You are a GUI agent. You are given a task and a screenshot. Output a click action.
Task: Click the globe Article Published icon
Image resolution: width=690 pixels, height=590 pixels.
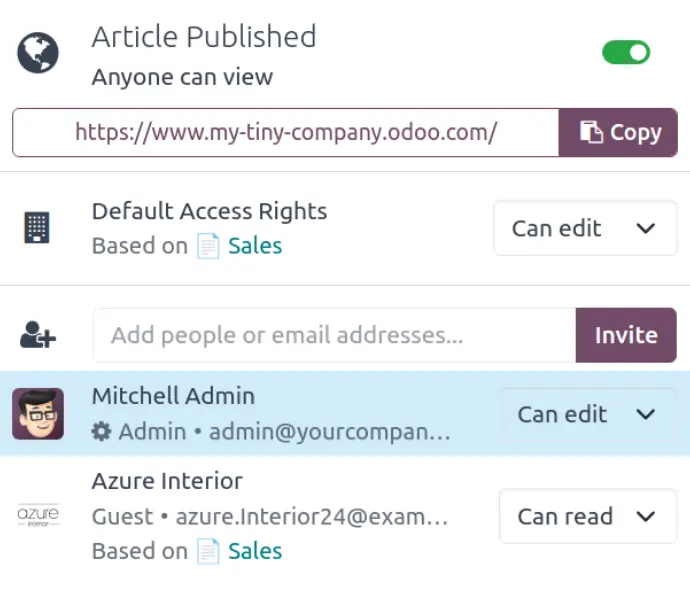tap(38, 53)
